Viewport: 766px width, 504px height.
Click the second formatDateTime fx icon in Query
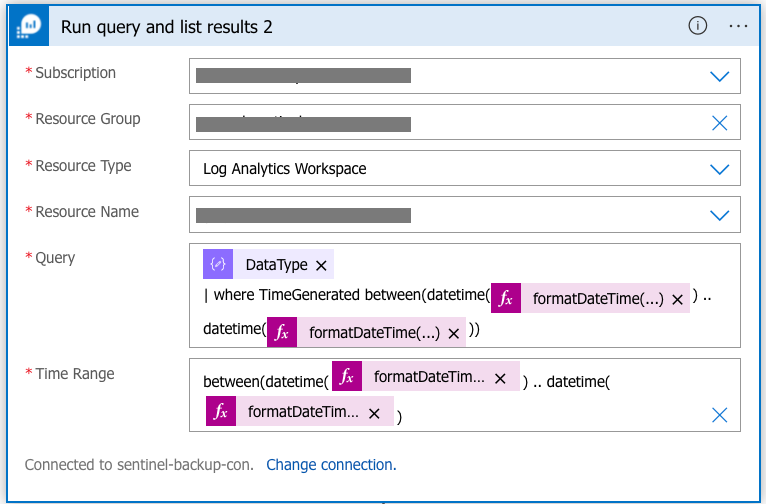click(x=282, y=333)
